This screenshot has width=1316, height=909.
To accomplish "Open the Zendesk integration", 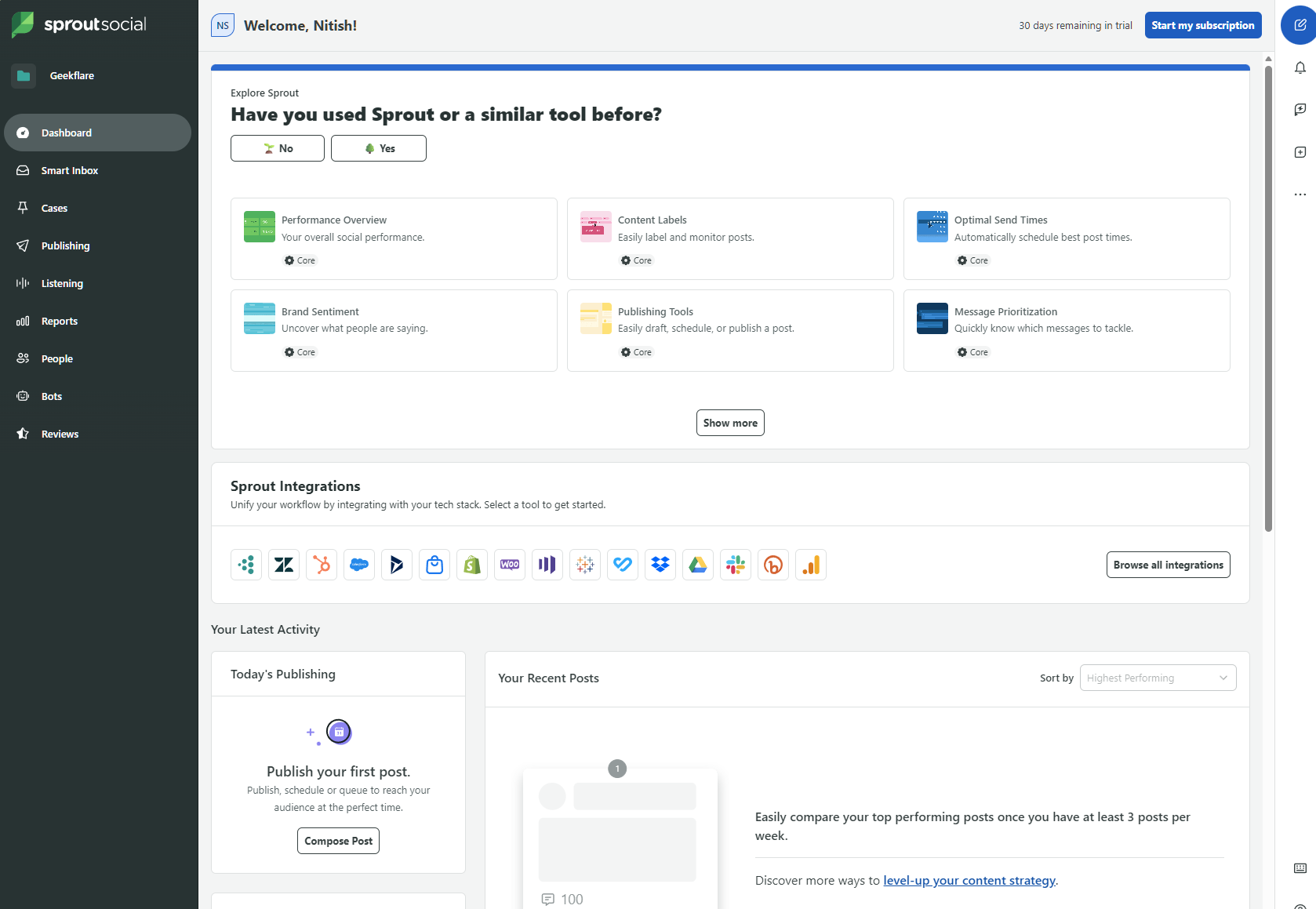I will click(284, 565).
